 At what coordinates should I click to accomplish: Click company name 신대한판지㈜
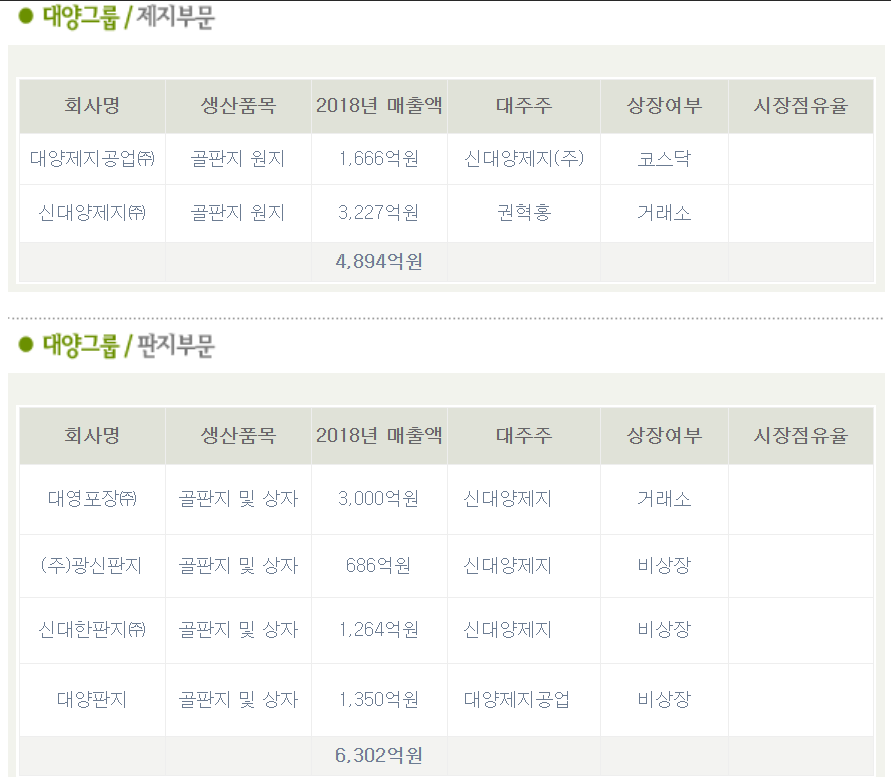92,630
